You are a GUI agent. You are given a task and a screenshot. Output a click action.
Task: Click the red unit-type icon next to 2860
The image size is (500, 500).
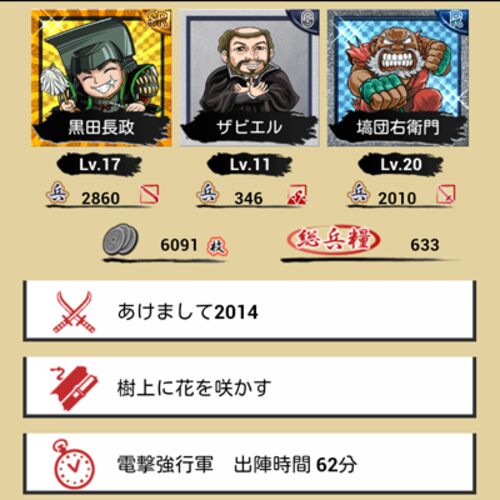pos(149,194)
